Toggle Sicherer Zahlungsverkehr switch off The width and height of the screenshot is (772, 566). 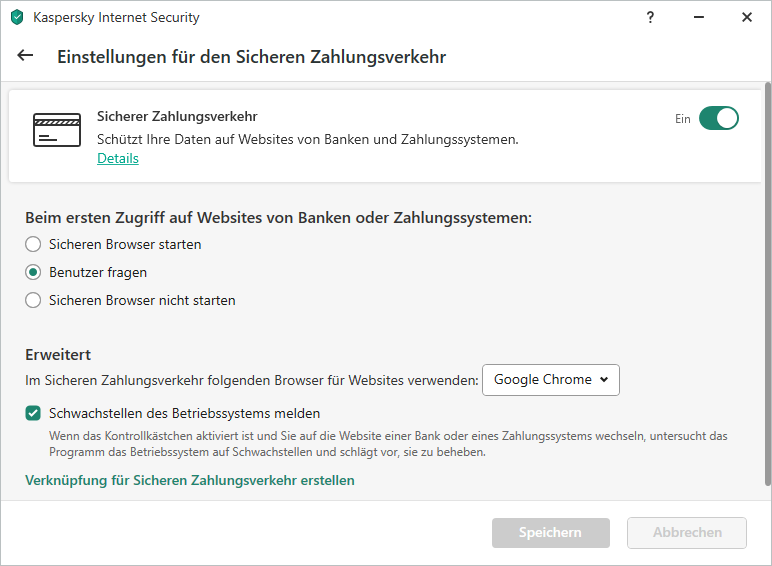tap(718, 118)
